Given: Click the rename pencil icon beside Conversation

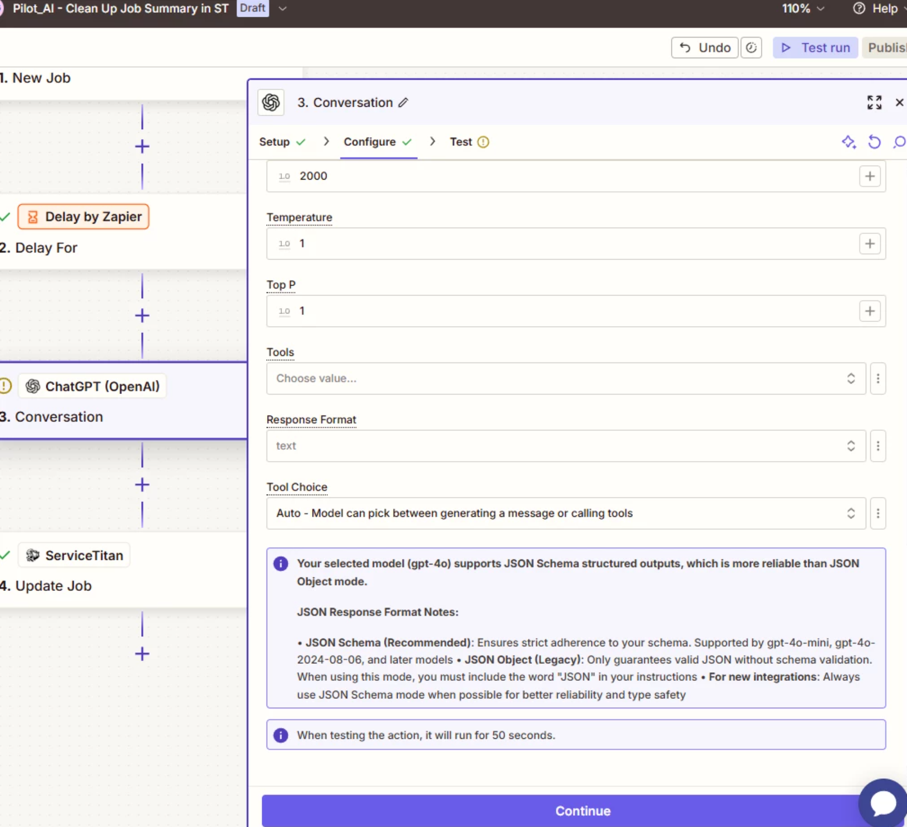Looking at the screenshot, I should point(403,102).
